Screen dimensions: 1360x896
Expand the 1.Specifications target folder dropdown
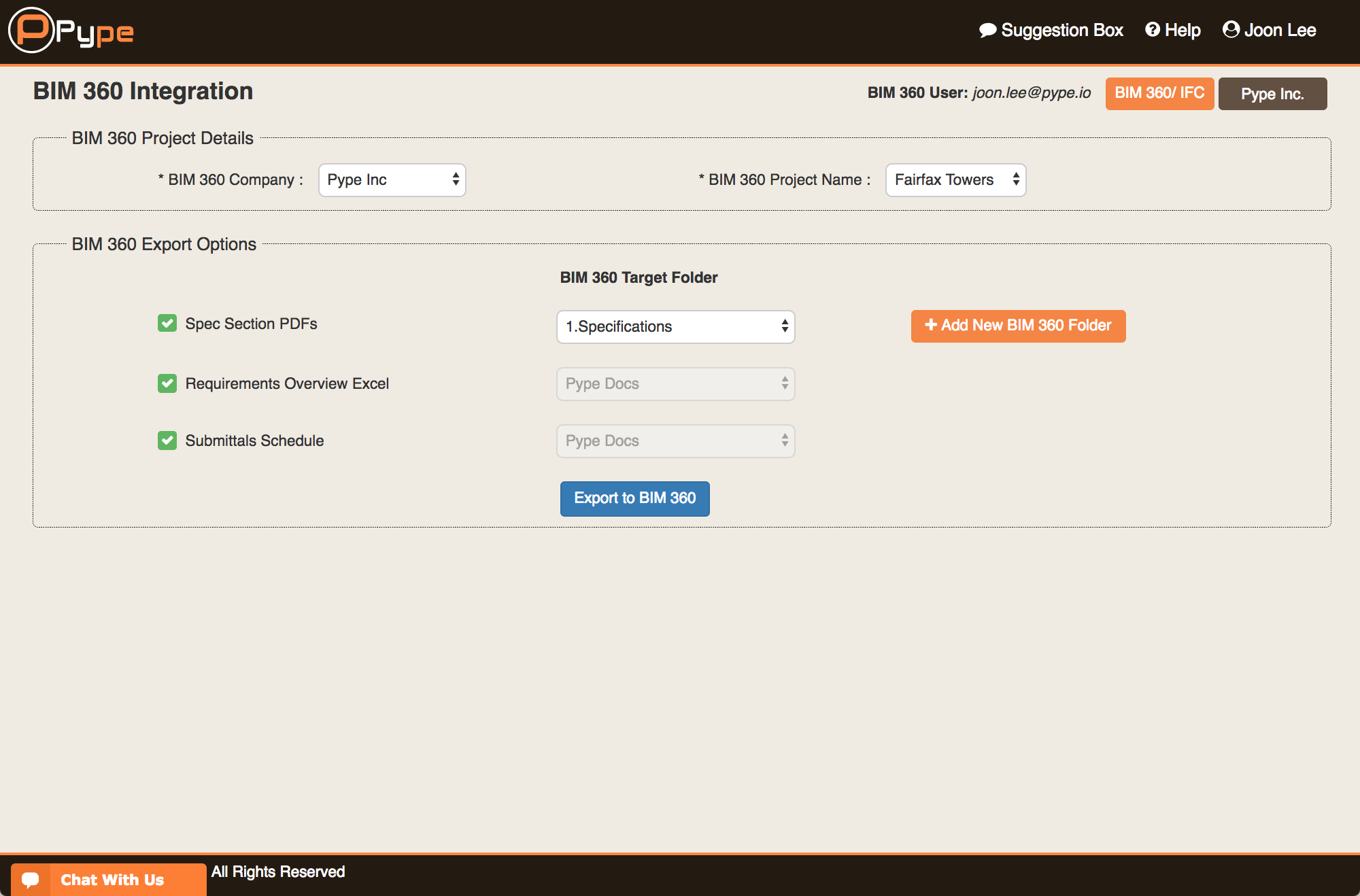(x=675, y=327)
